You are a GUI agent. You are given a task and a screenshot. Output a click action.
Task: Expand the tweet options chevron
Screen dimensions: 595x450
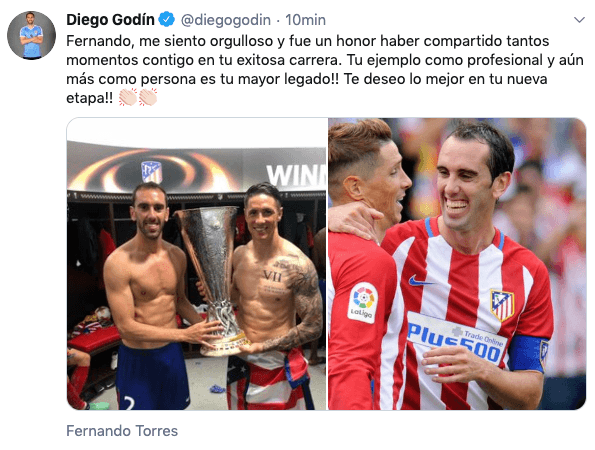tap(579, 20)
